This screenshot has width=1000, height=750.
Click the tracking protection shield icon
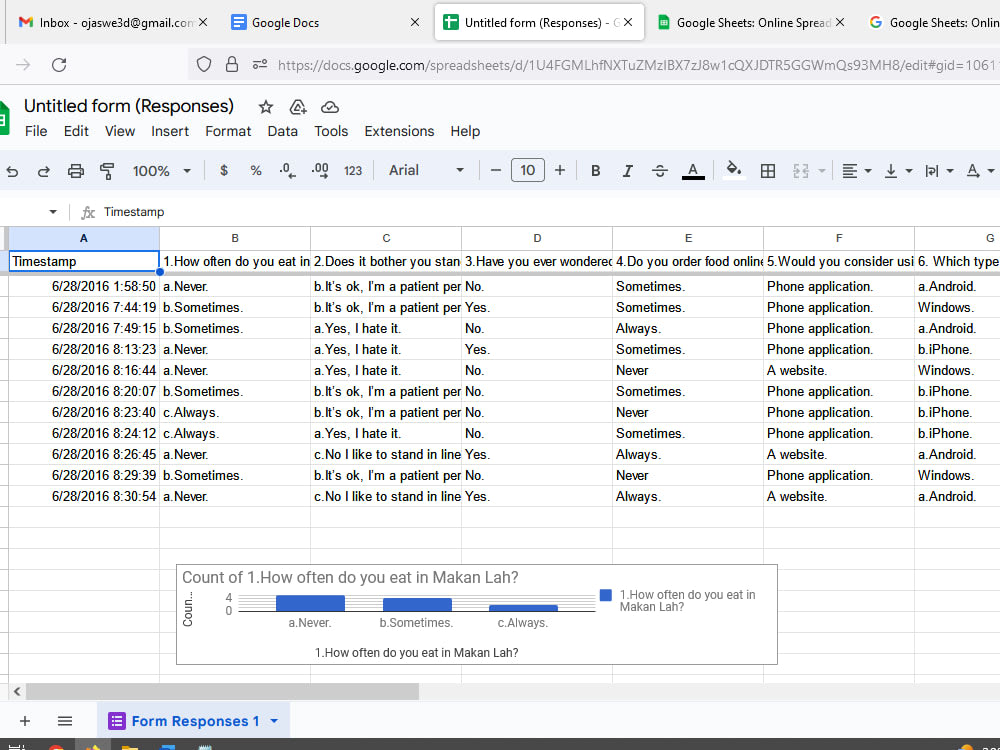[x=203, y=64]
